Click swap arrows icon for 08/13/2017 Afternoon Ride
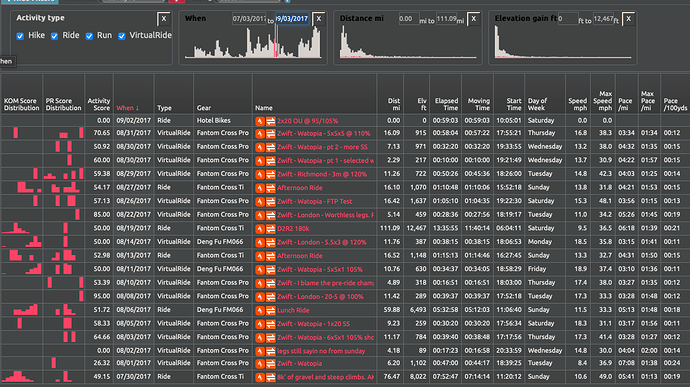Screen dimensions: 690x387 [x=270, y=256]
